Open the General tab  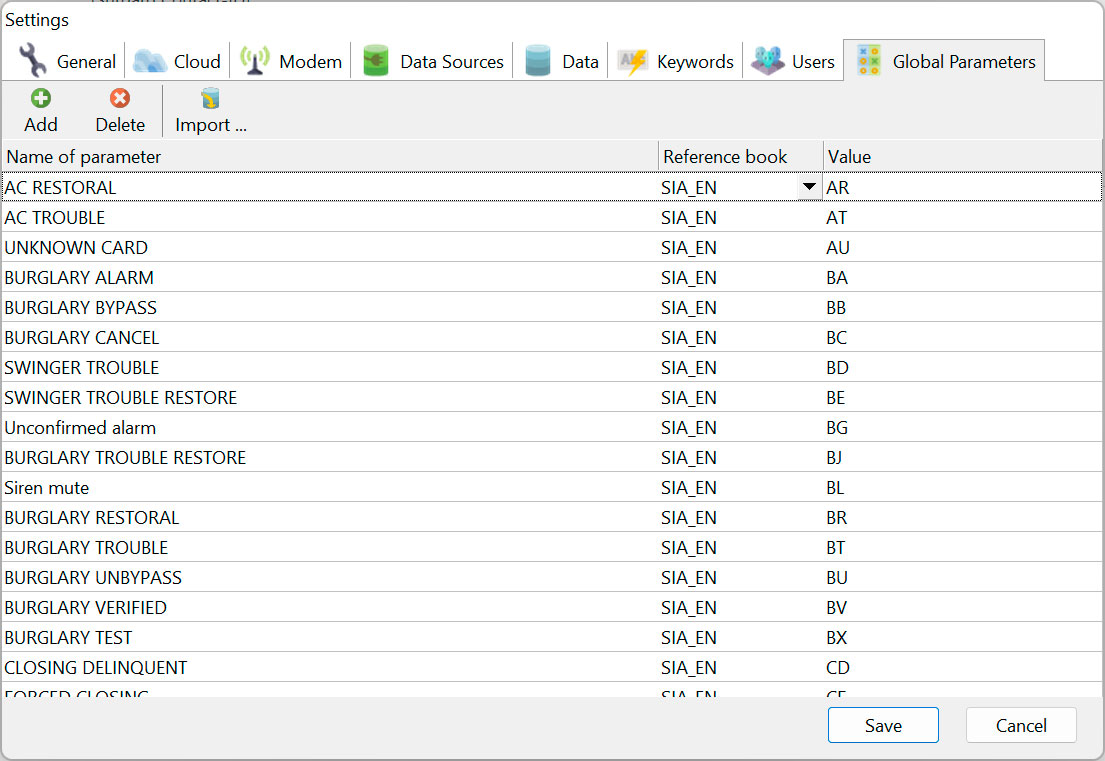68,61
